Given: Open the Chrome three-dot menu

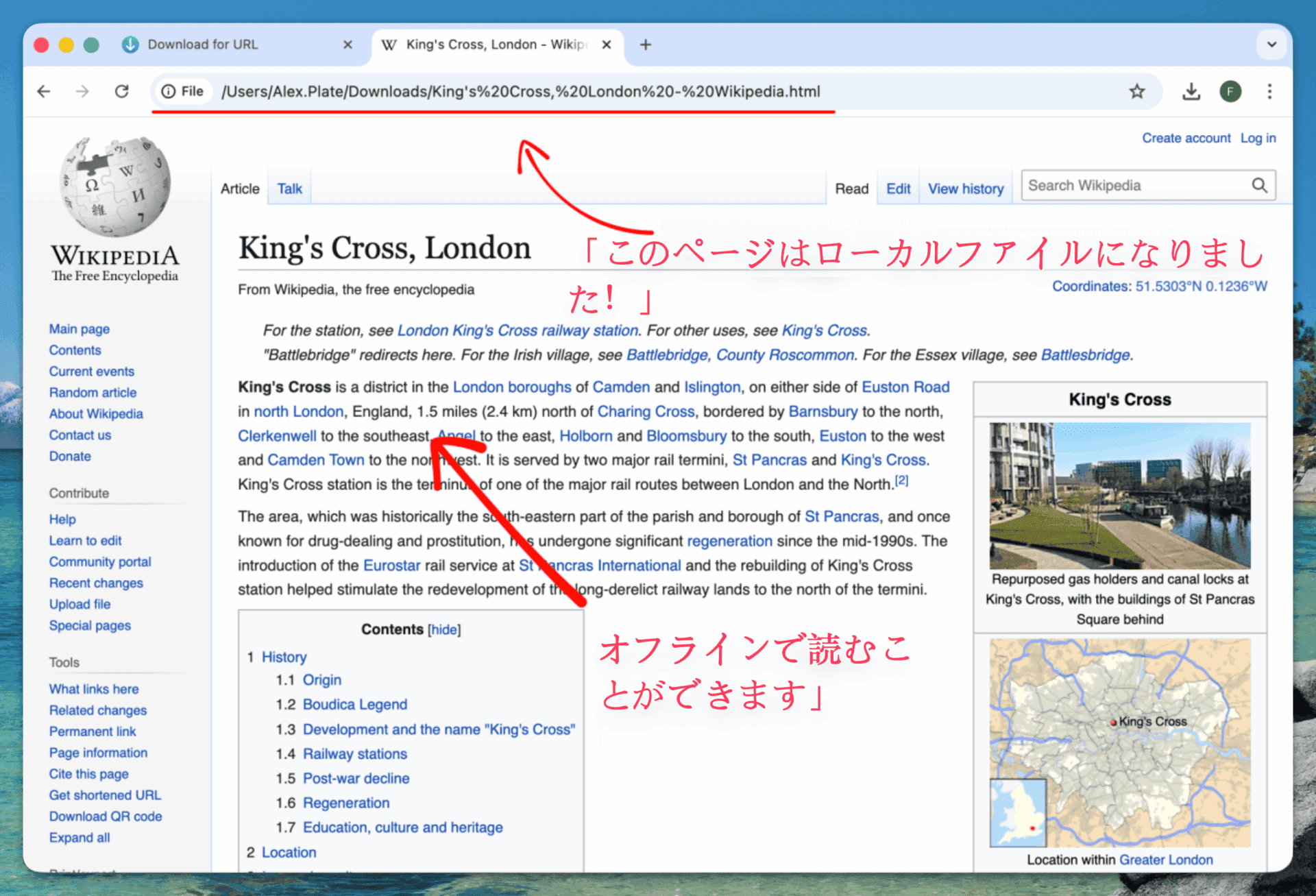Looking at the screenshot, I should click(x=1269, y=91).
